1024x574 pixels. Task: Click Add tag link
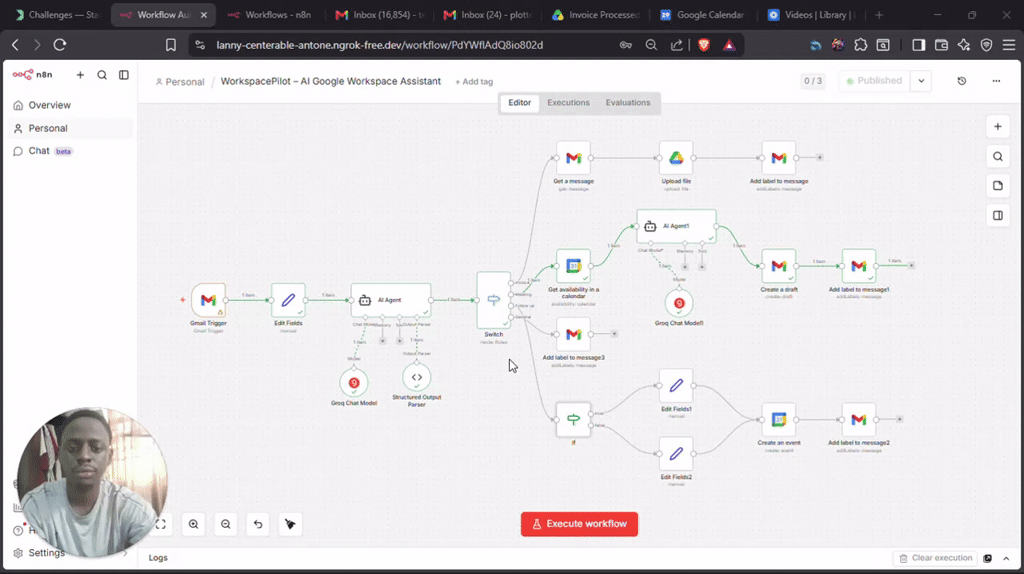[474, 82]
